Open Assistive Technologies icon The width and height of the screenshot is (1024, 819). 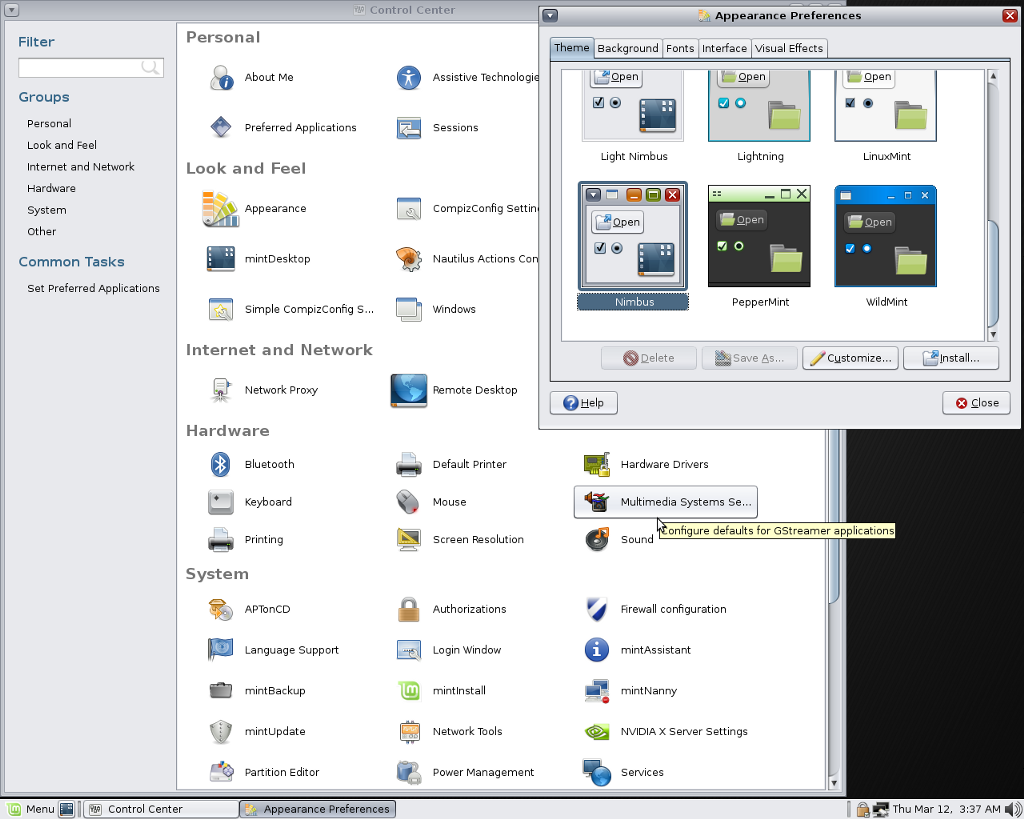coord(409,77)
